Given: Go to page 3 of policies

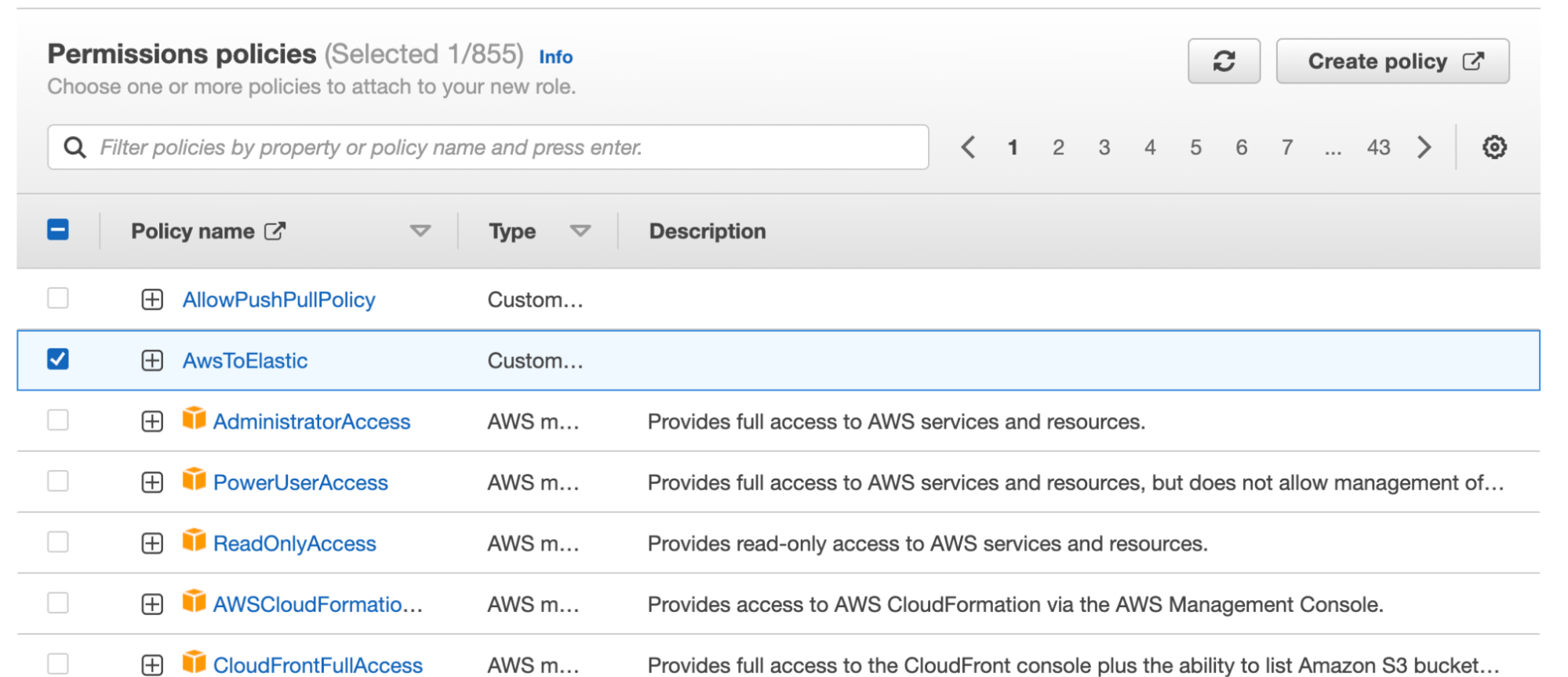Looking at the screenshot, I should click(x=1104, y=147).
